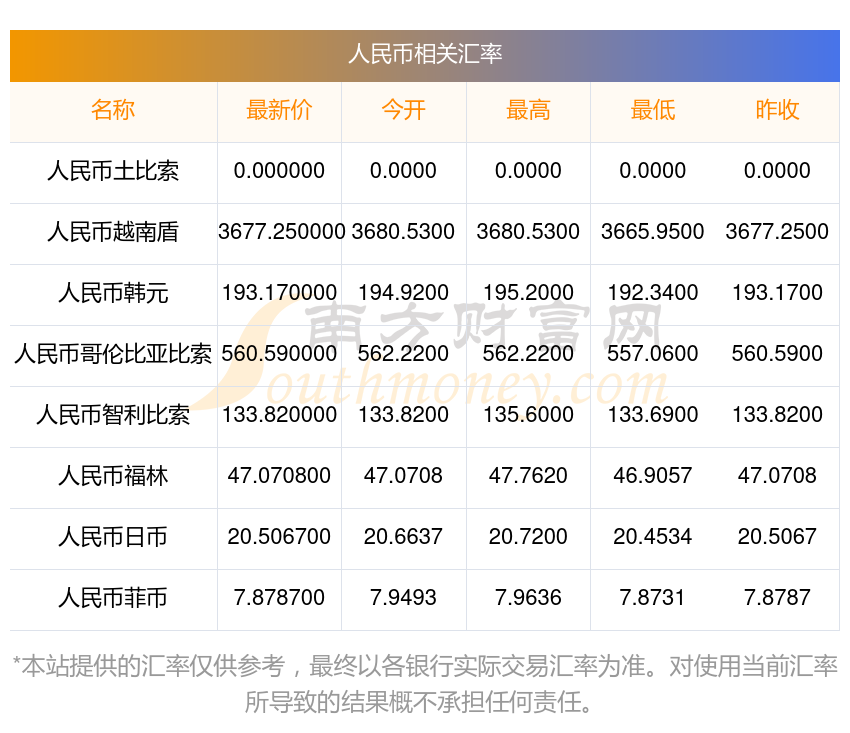This screenshot has height=733, width=850.
Task: Click the disclaimer line 所导致的结果概不承担任何责任
Action: (x=418, y=702)
